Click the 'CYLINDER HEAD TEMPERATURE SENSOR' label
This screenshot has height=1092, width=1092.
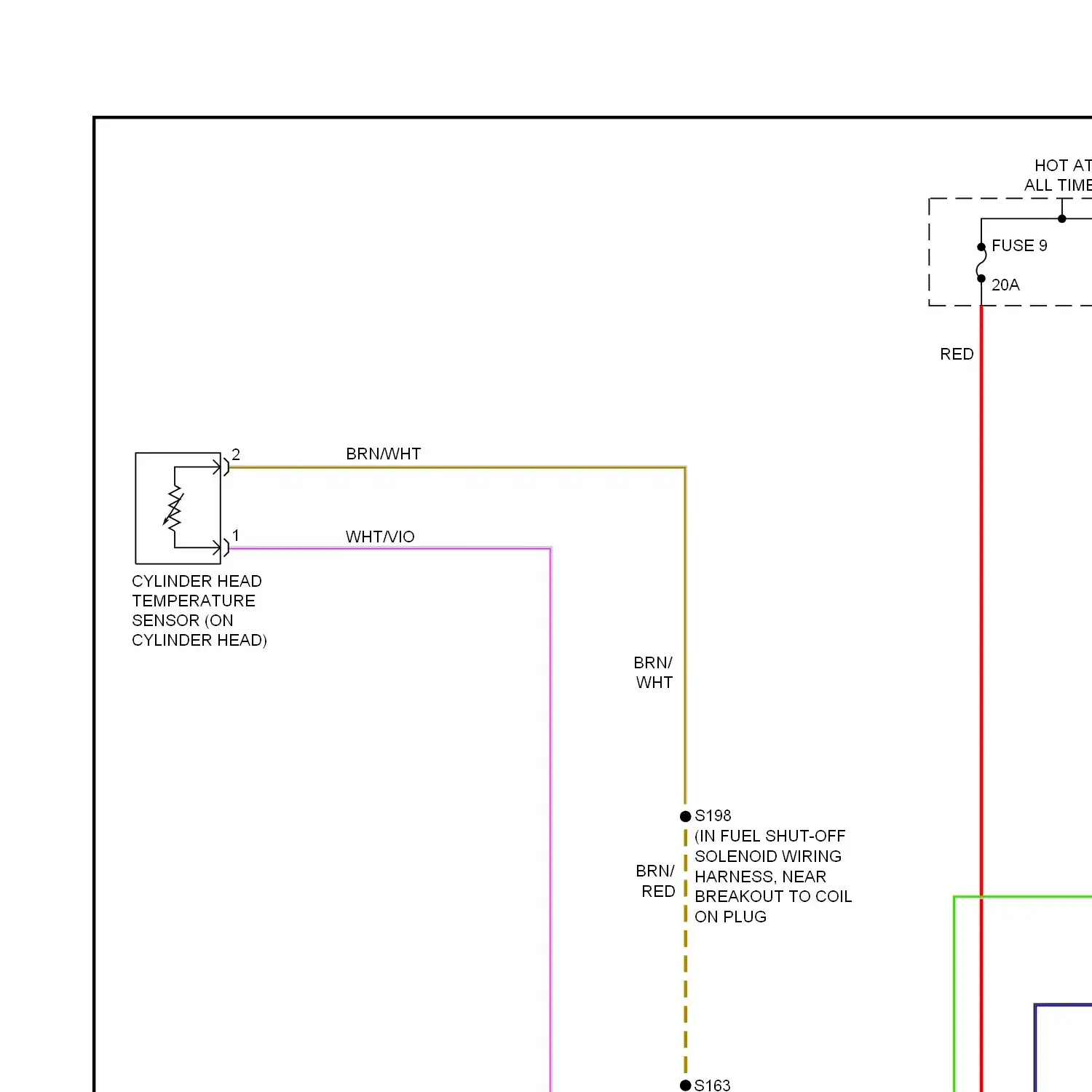tap(199, 611)
